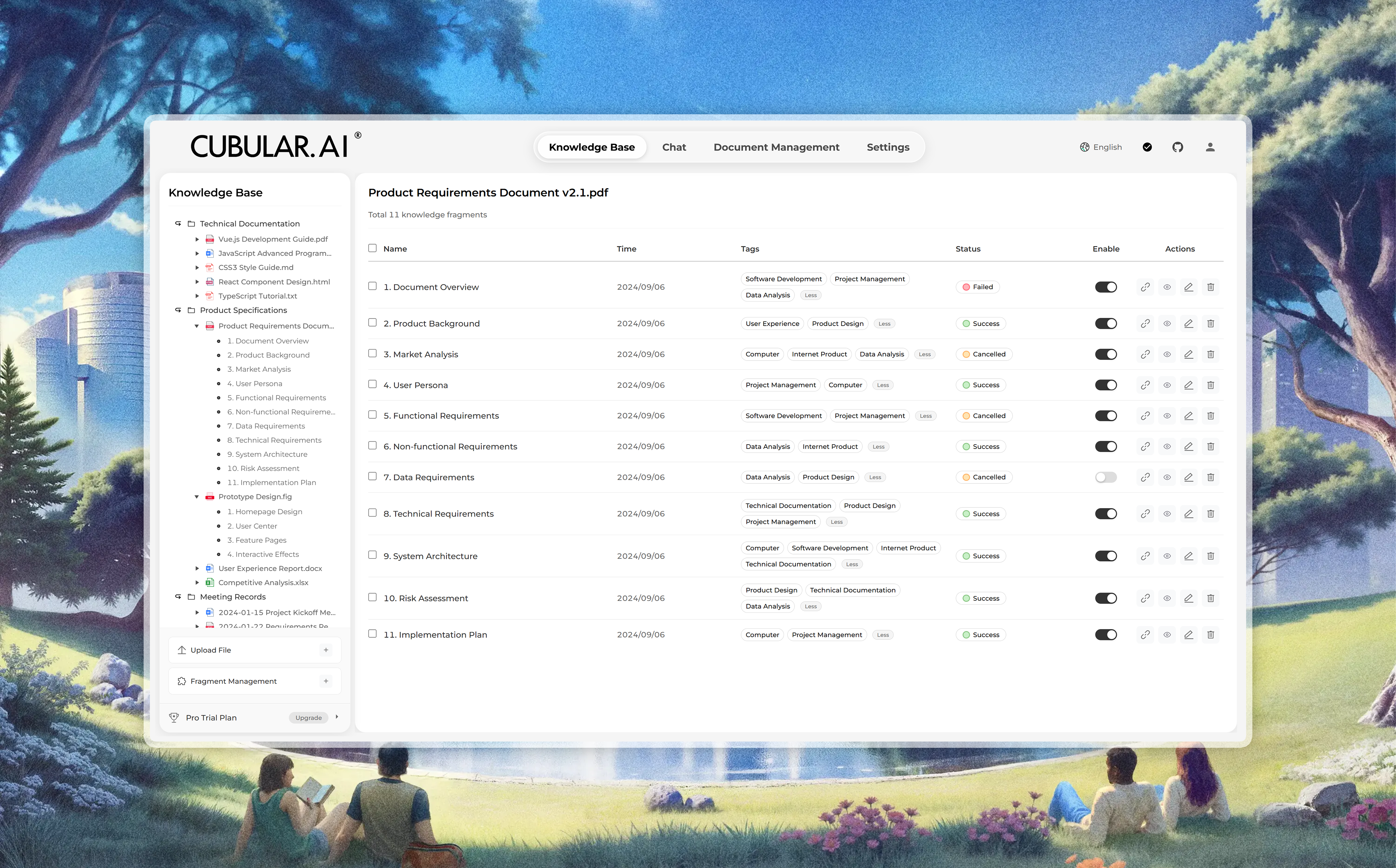Screen dimensions: 1396x868
Task: Click the GitHub icon in header
Action: (x=1177, y=147)
